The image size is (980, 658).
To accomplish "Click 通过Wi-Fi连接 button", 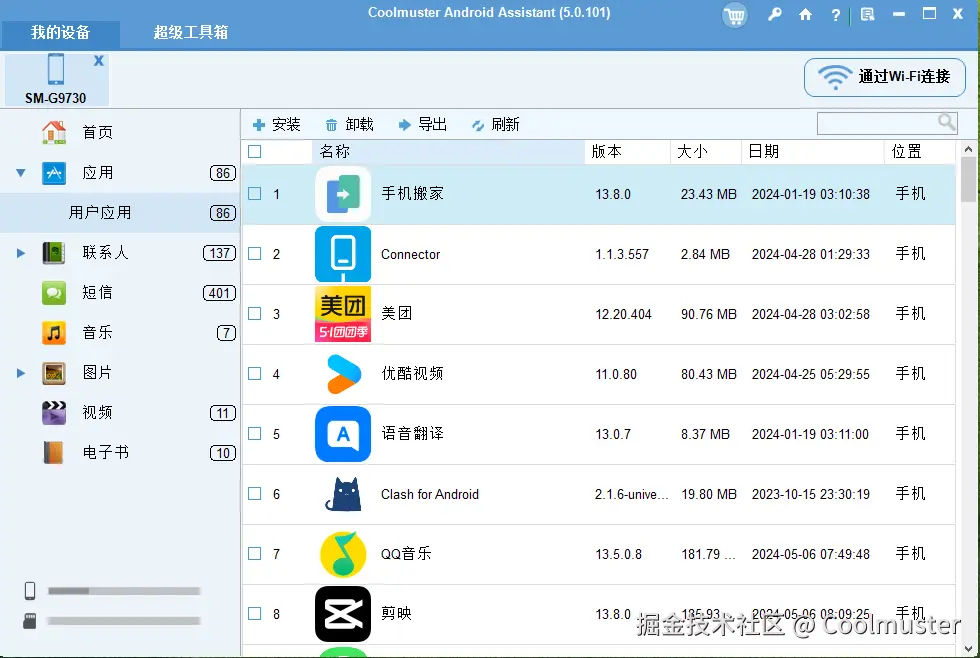I will (x=885, y=77).
